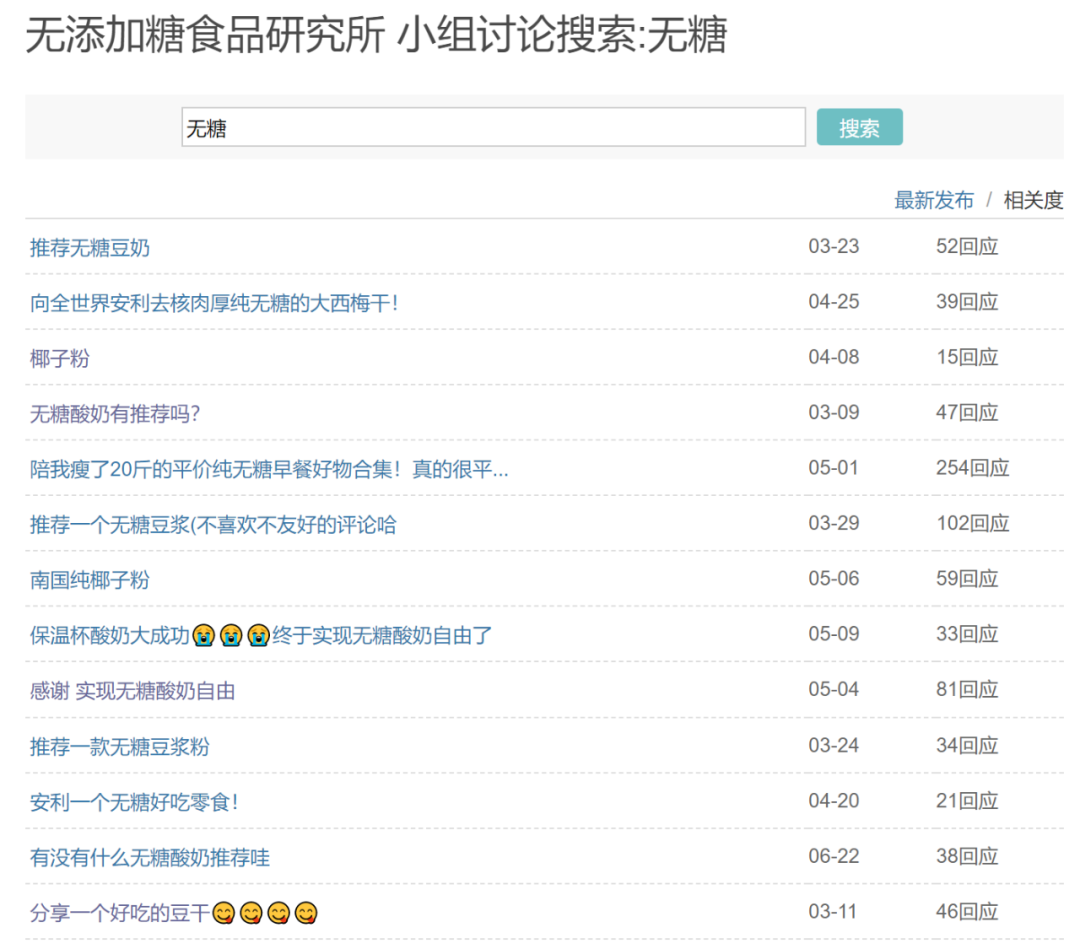The image size is (1080, 949).
Task: Sort results by 相关度
Action: [1033, 200]
